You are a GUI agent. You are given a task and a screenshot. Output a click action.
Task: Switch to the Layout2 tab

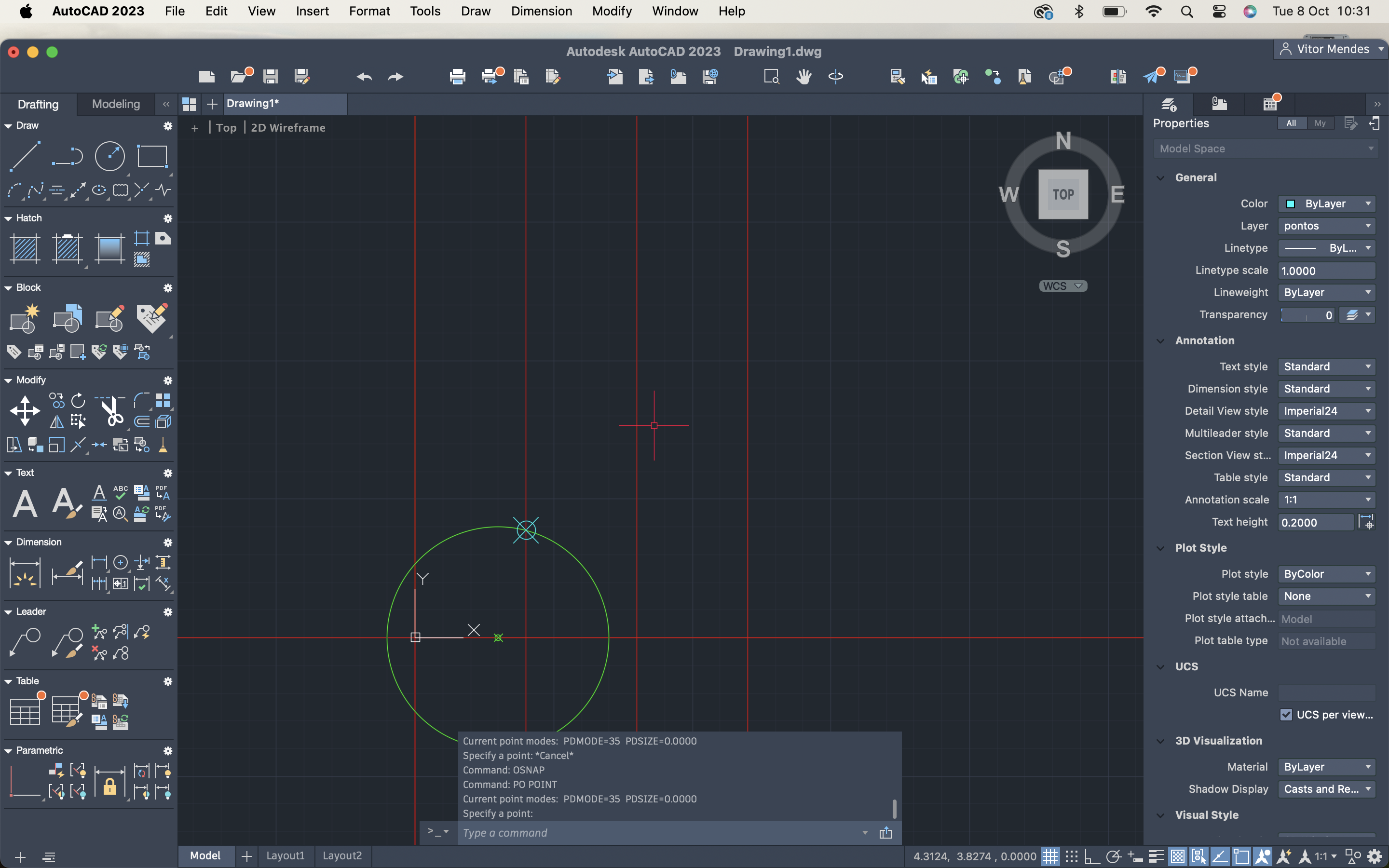click(x=342, y=855)
